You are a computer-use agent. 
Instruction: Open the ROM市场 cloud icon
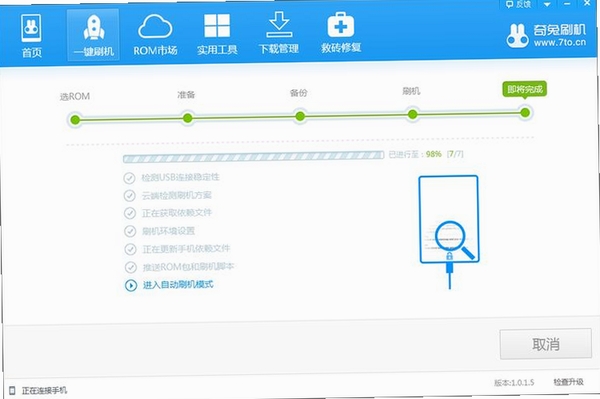coord(155,26)
